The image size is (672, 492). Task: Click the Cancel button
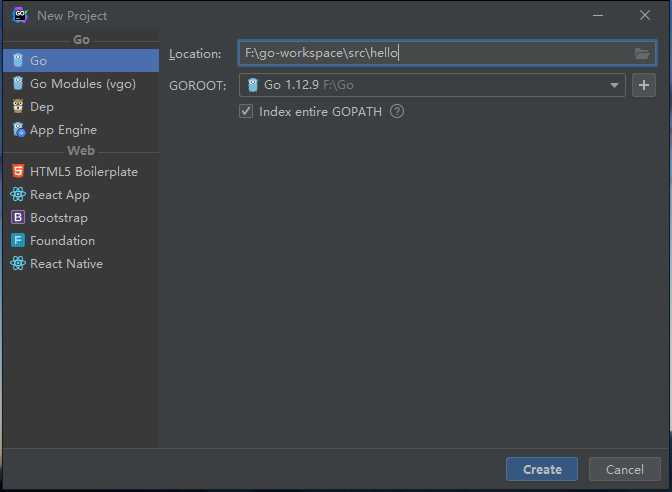pyautogui.click(x=624, y=469)
